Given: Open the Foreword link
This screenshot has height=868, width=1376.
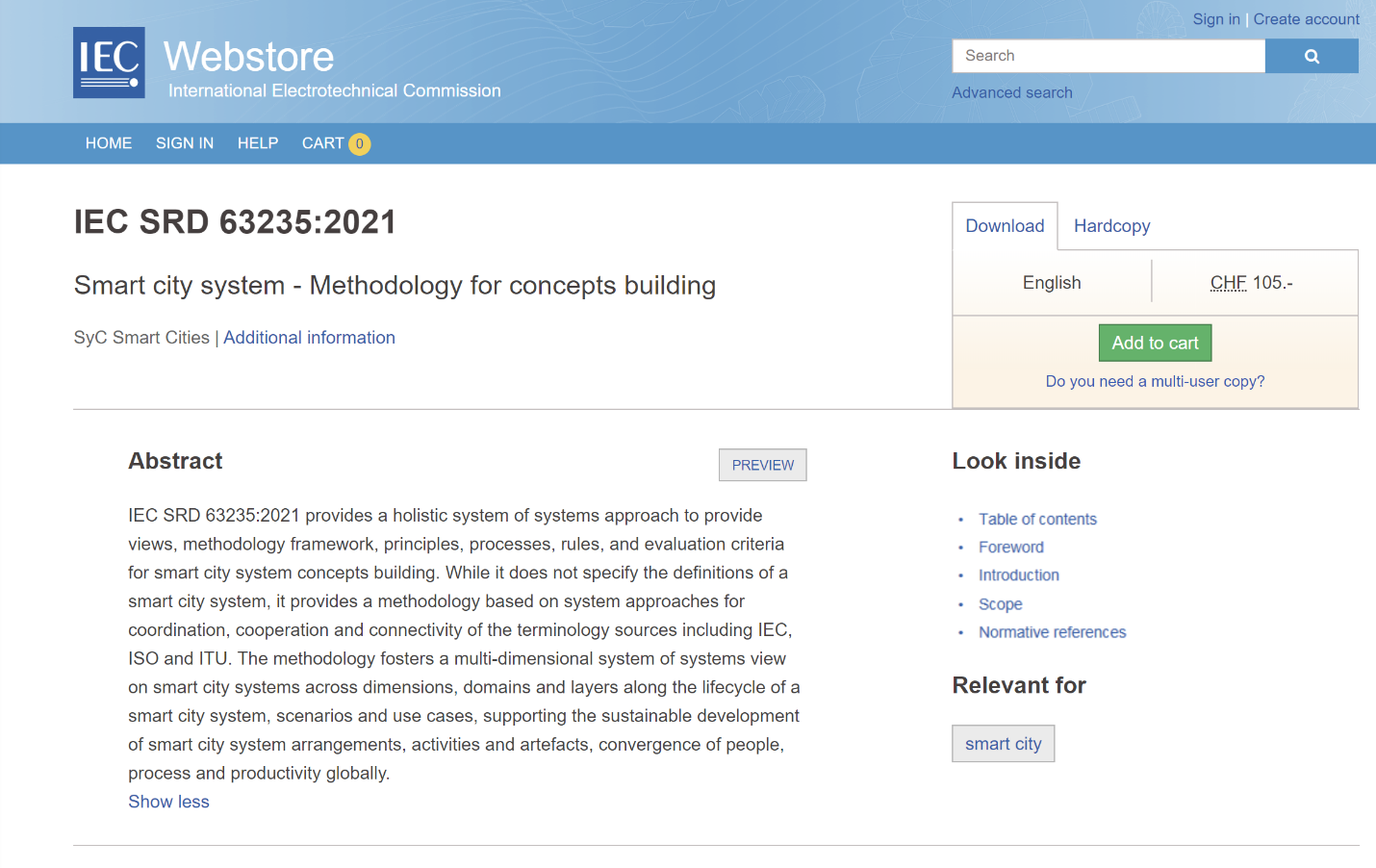Looking at the screenshot, I should pyautogui.click(x=1010, y=547).
